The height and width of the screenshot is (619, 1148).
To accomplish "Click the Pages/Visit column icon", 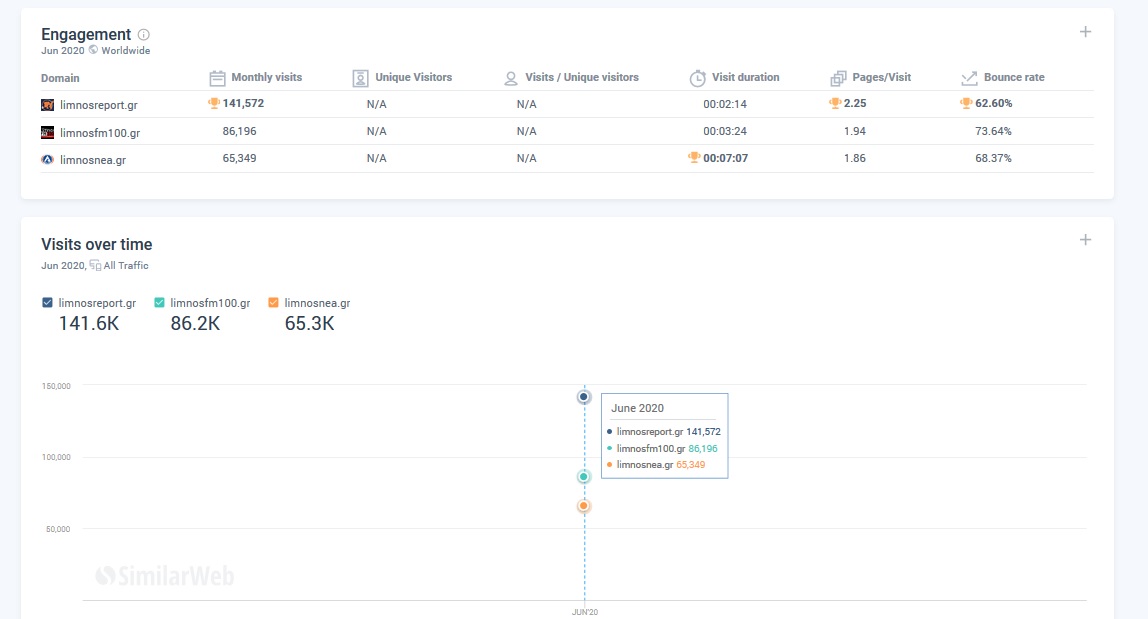I will pos(839,78).
